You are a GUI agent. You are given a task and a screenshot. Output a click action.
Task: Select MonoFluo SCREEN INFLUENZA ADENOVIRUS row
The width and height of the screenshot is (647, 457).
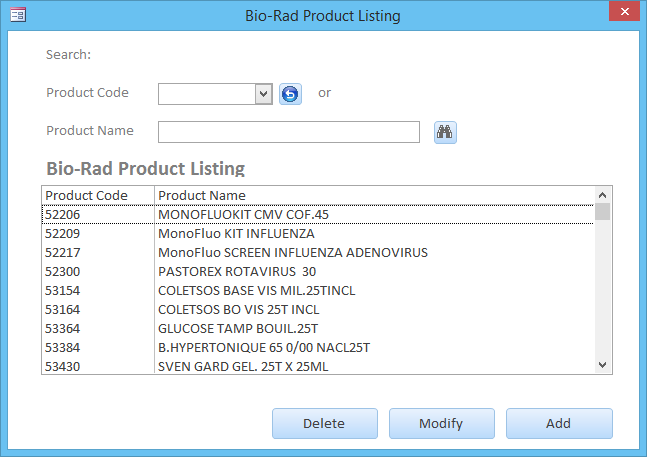[x=318, y=252]
